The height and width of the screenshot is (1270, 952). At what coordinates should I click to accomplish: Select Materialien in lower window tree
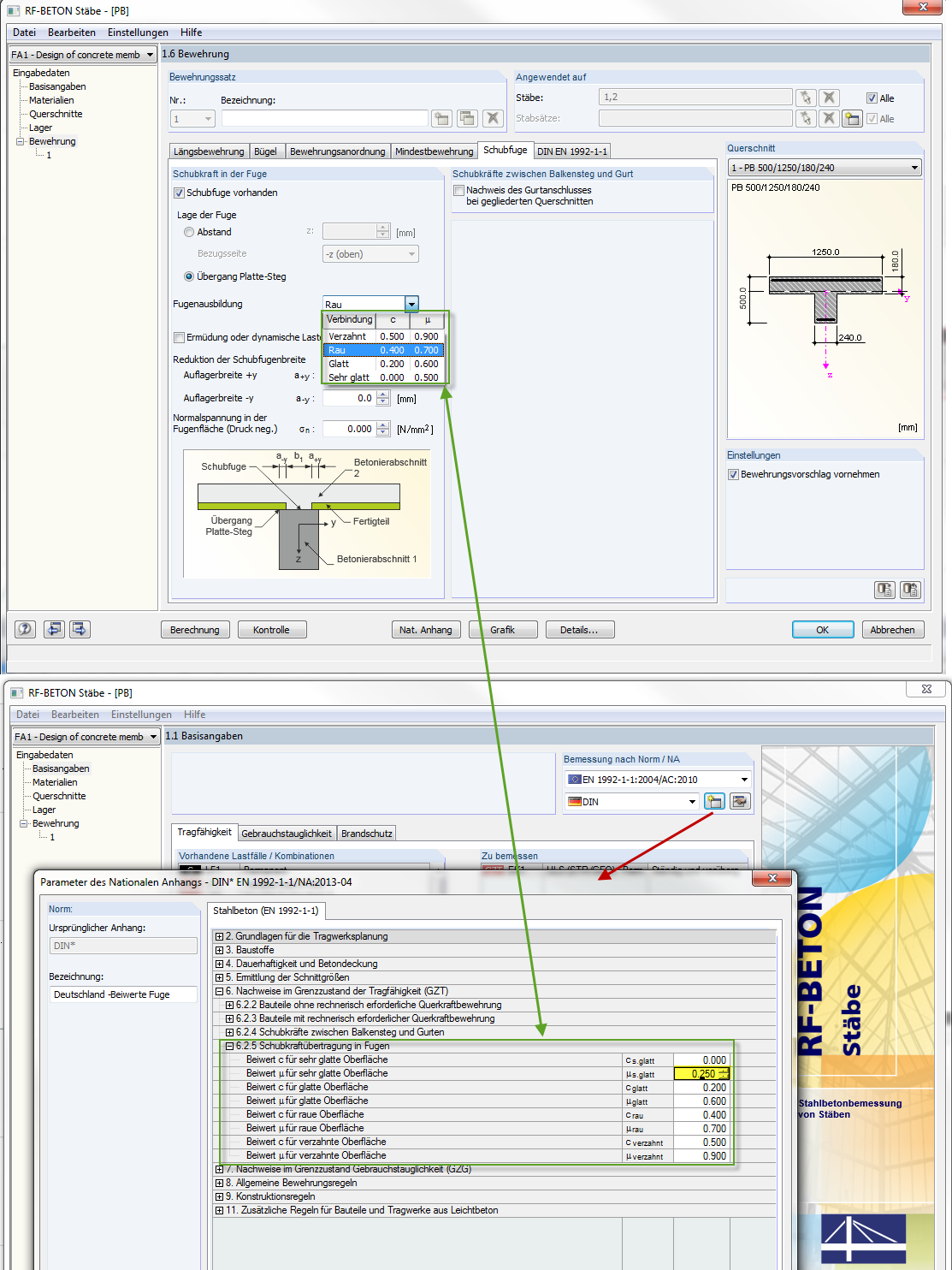click(55, 782)
